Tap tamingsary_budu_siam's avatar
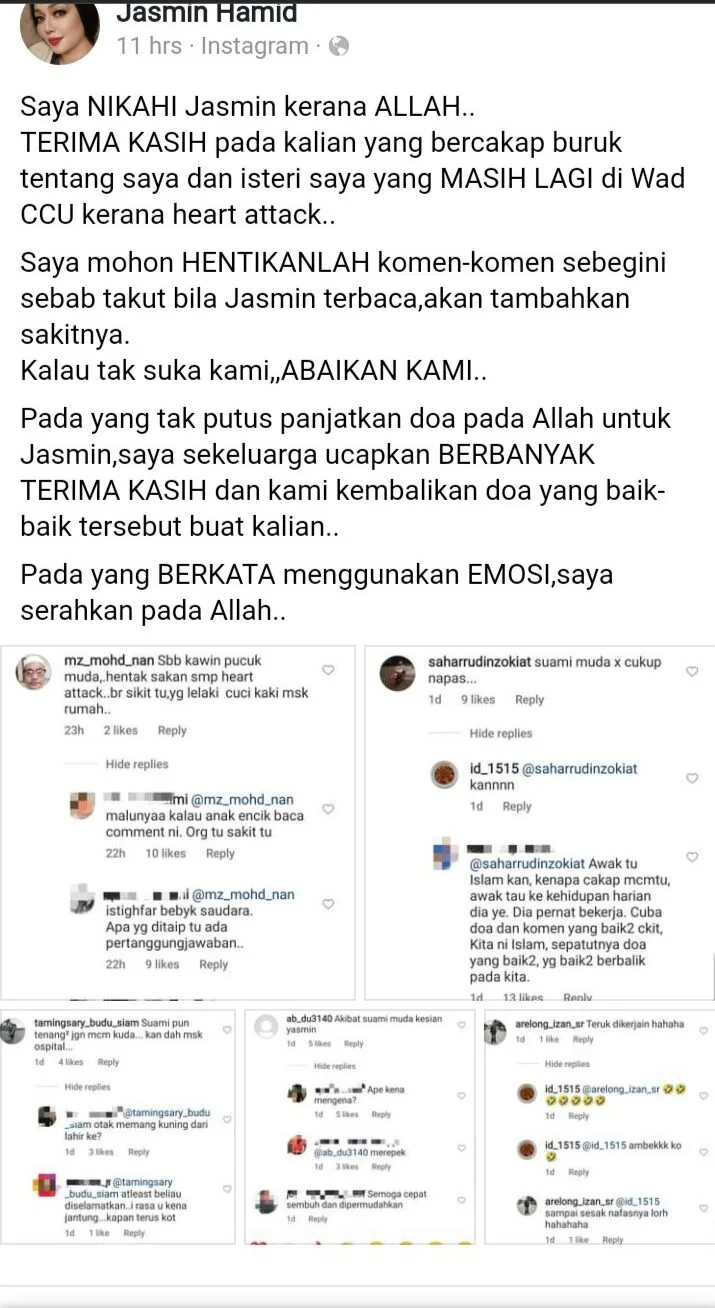 14,1030
